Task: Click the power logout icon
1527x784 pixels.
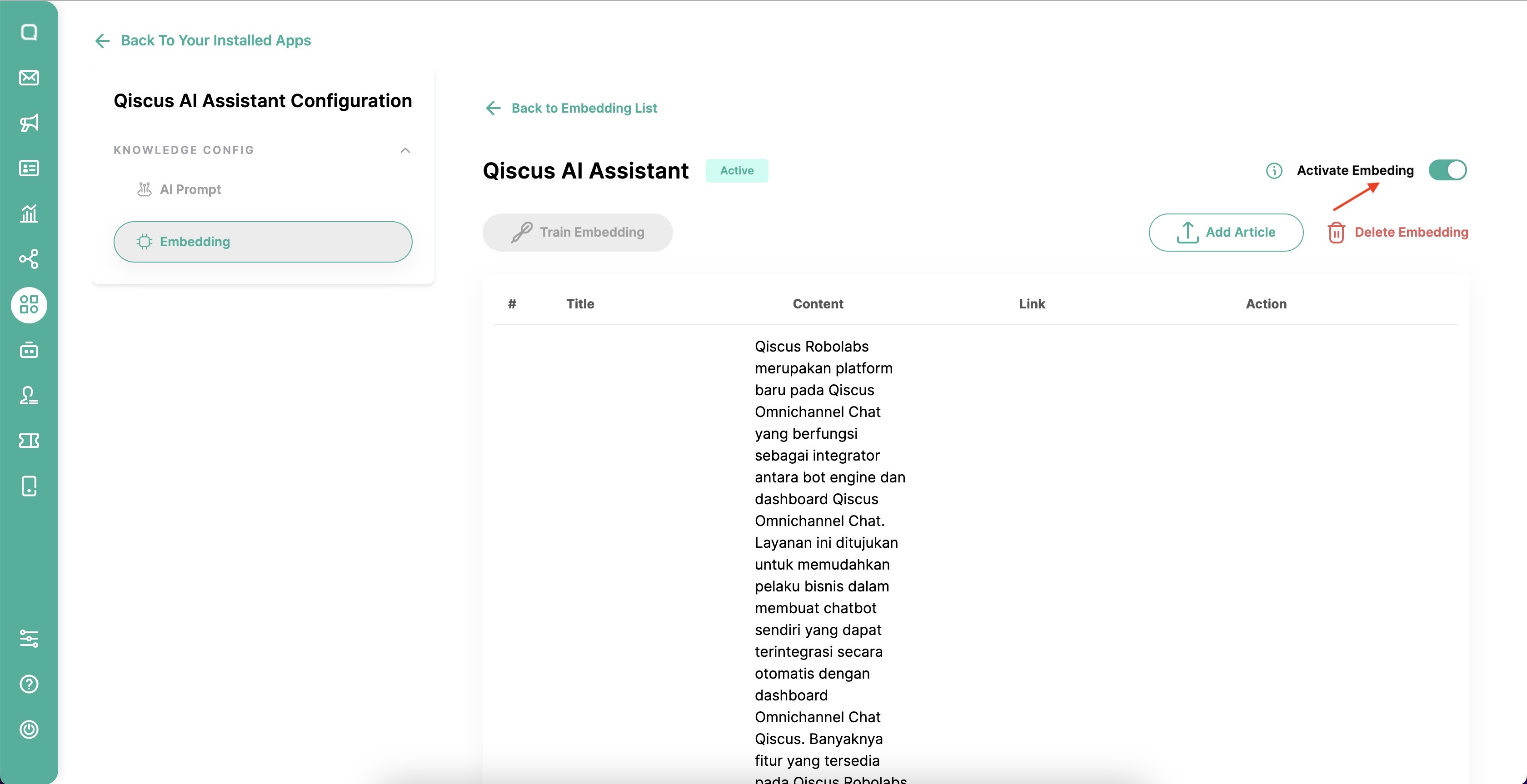Action: point(29,729)
